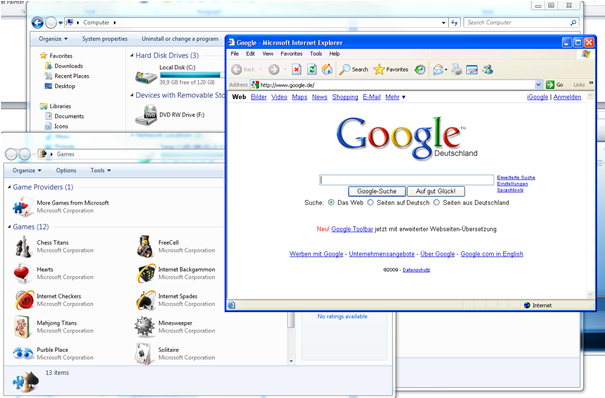The width and height of the screenshot is (605, 398).
Task: Click the Auf gut Glück! button
Action: (x=436, y=191)
